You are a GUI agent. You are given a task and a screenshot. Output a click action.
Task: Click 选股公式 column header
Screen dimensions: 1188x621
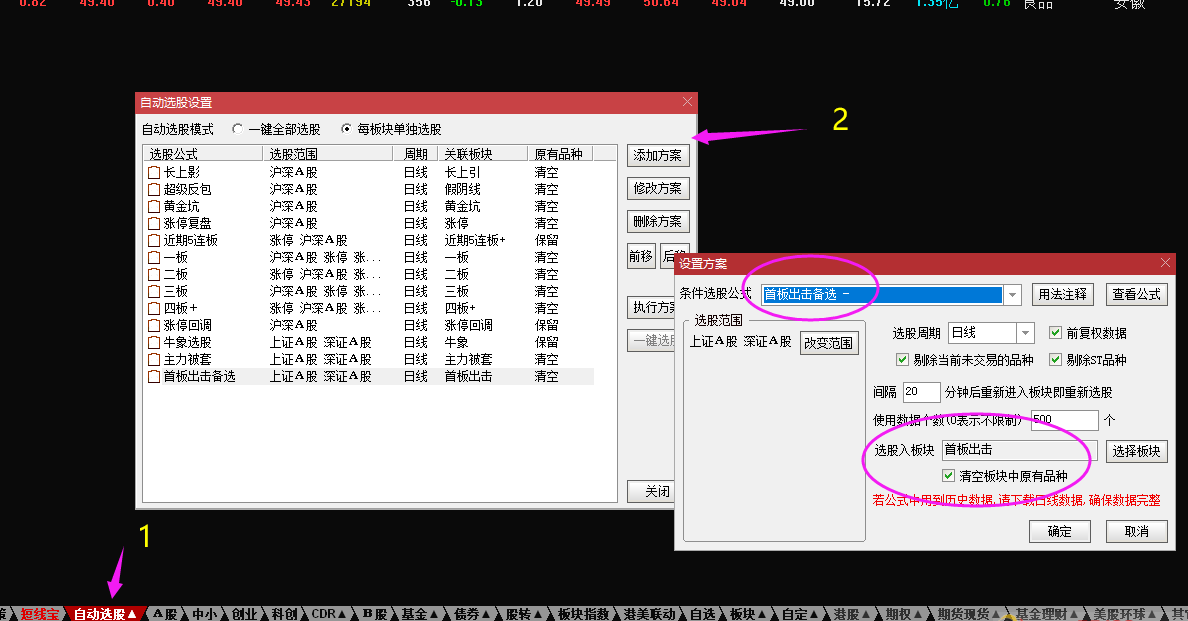tap(203, 154)
